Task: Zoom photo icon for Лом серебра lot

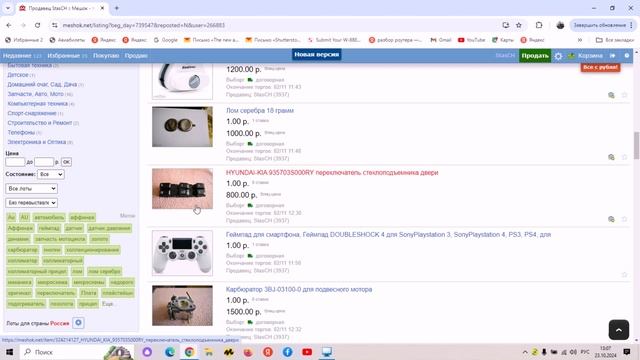Action: 611,157
